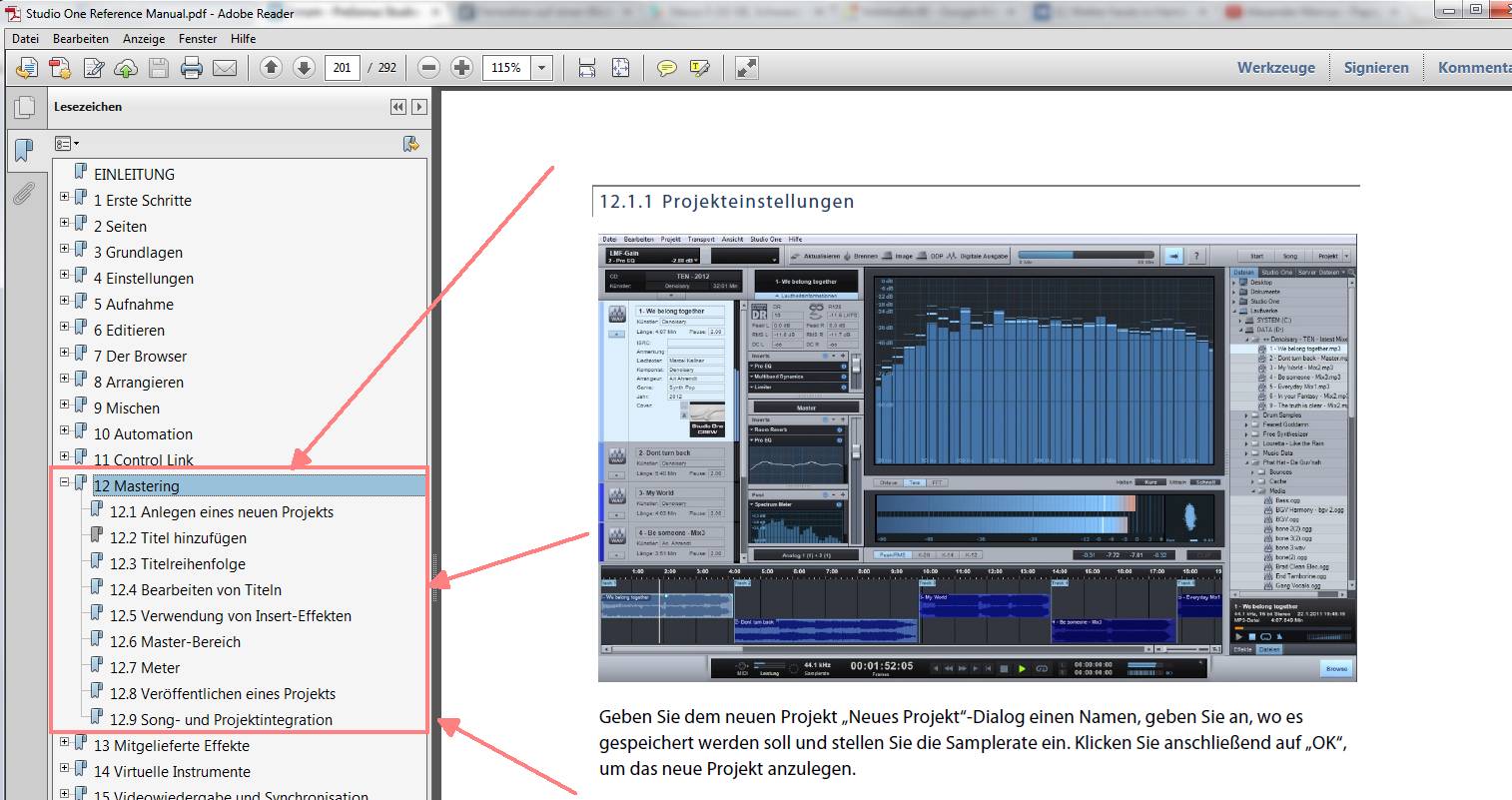Select 12.6 Master-Bereich bookmark

(x=175, y=641)
